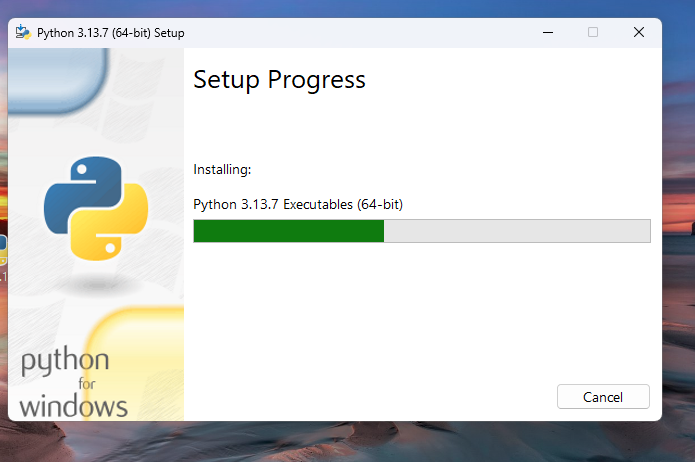Image resolution: width=695 pixels, height=462 pixels.
Task: Close the Python 3.13.7 Setup window
Action: click(x=638, y=32)
